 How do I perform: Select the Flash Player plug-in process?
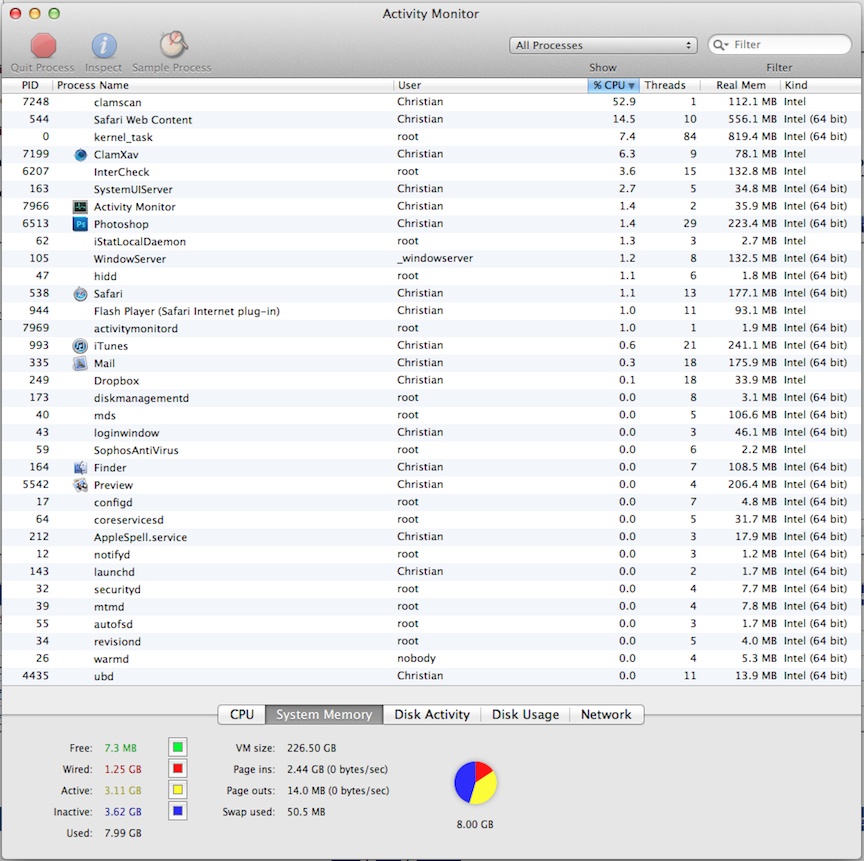pos(431,311)
